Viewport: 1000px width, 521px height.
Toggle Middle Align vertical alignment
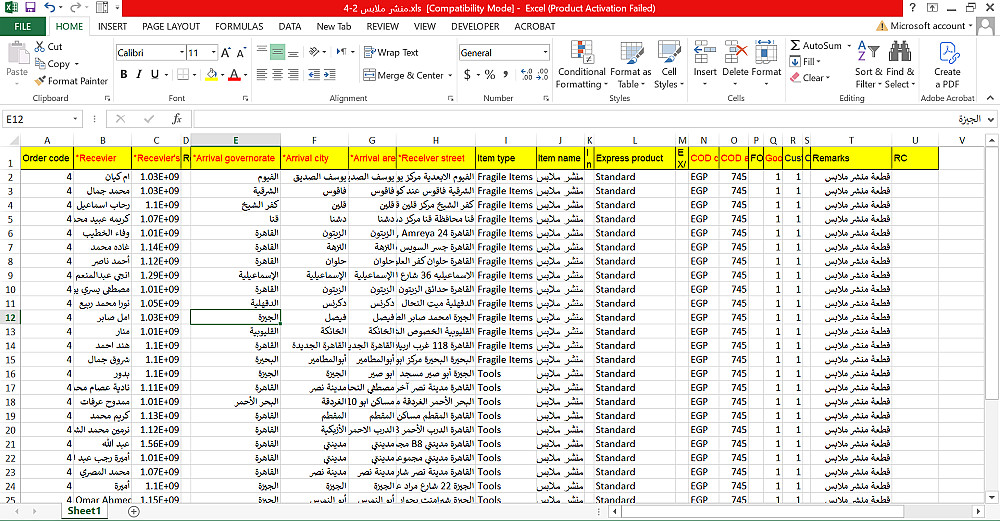[277, 53]
